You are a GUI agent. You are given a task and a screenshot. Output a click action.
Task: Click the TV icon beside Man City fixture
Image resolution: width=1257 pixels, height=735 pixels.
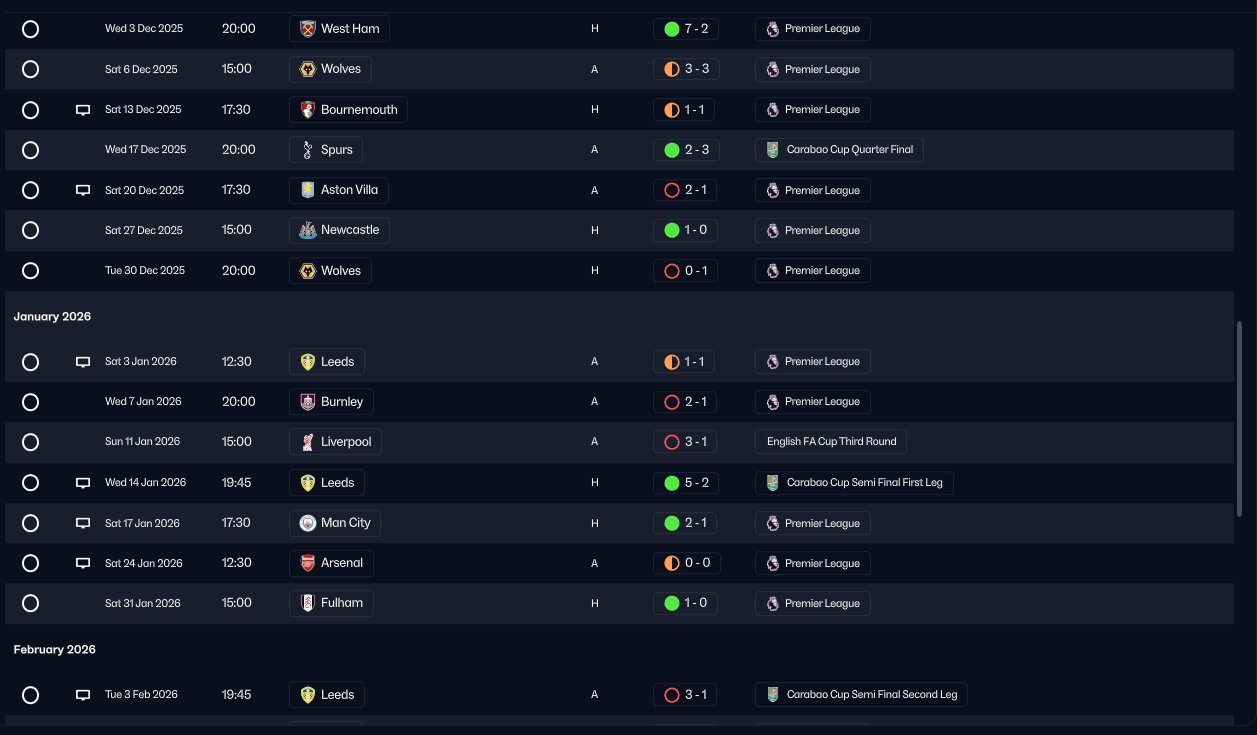click(83, 523)
